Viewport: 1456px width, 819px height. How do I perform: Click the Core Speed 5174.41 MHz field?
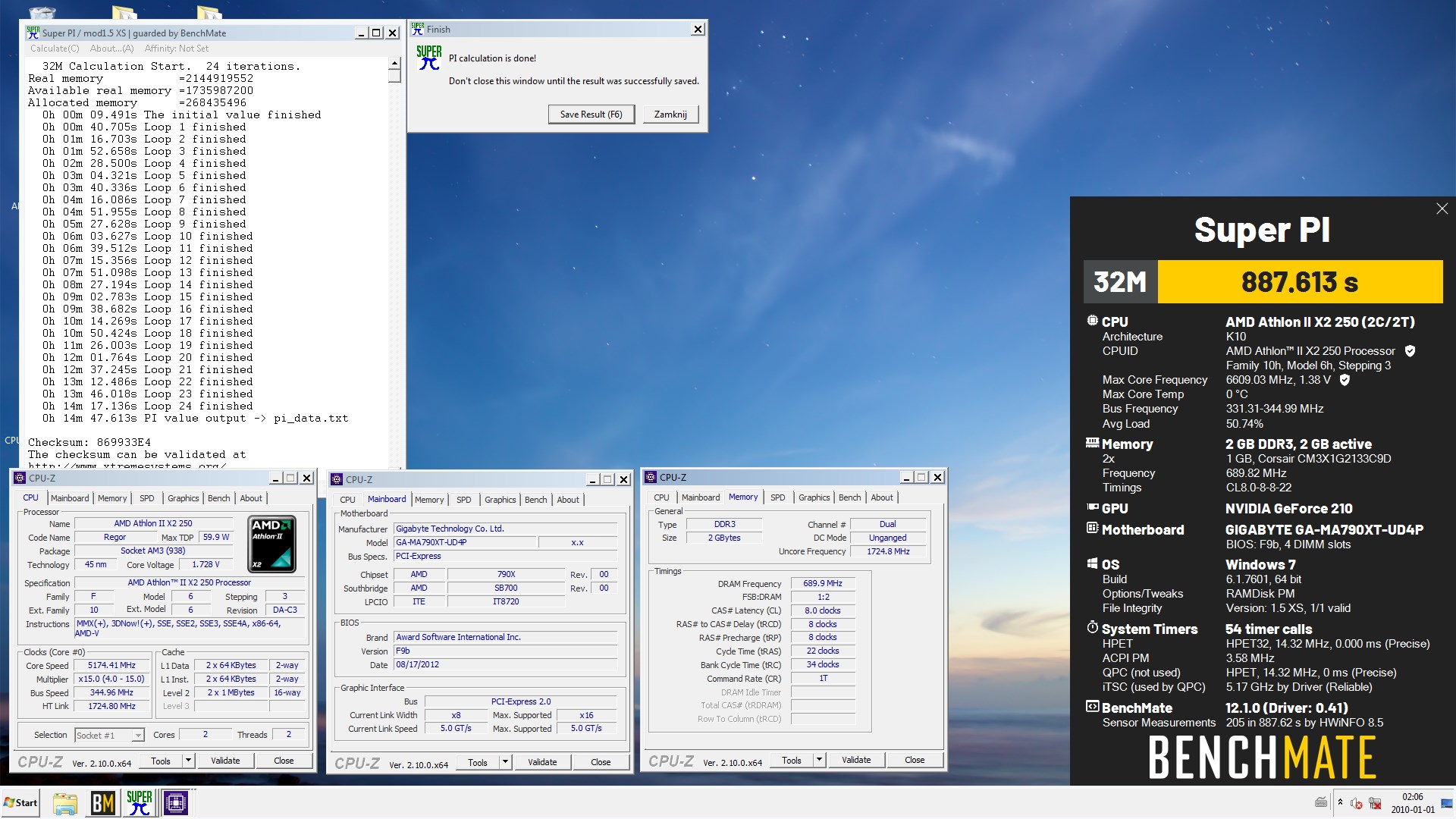point(111,665)
